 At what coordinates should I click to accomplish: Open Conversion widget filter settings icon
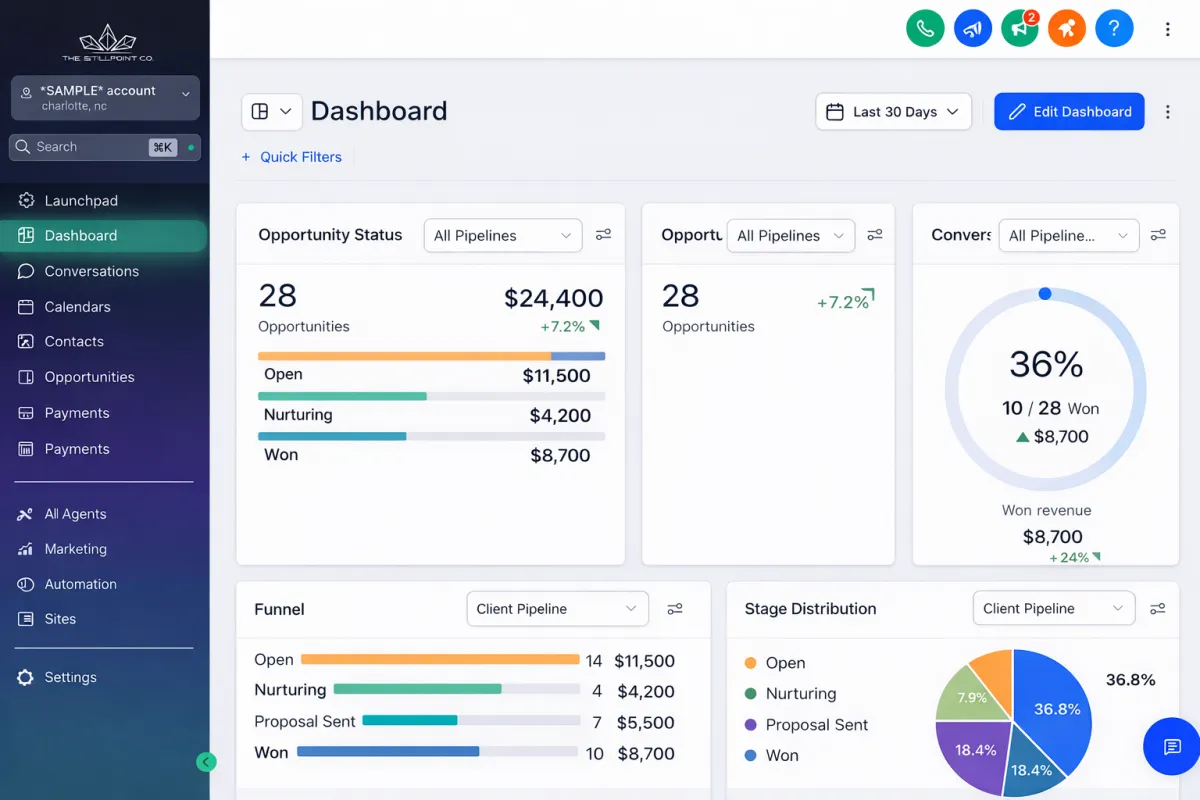pyautogui.click(x=1158, y=235)
